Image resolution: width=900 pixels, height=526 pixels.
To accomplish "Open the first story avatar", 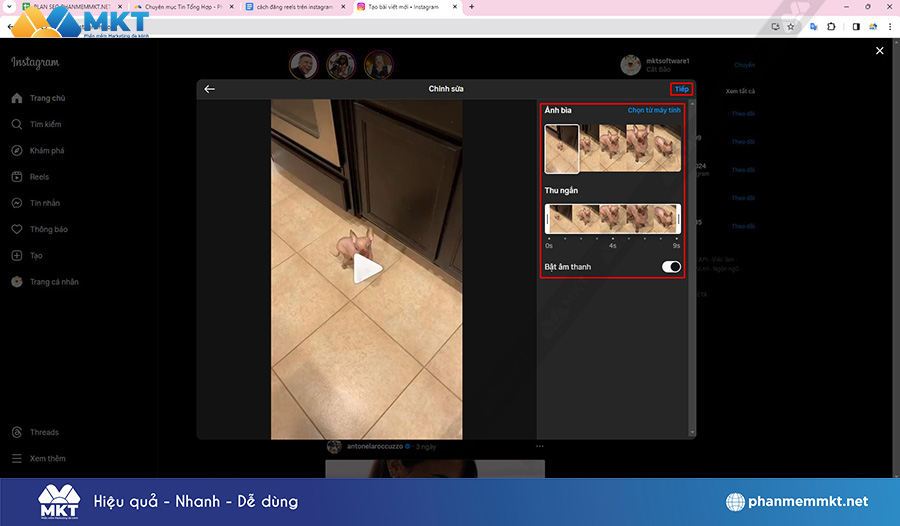I will click(304, 65).
